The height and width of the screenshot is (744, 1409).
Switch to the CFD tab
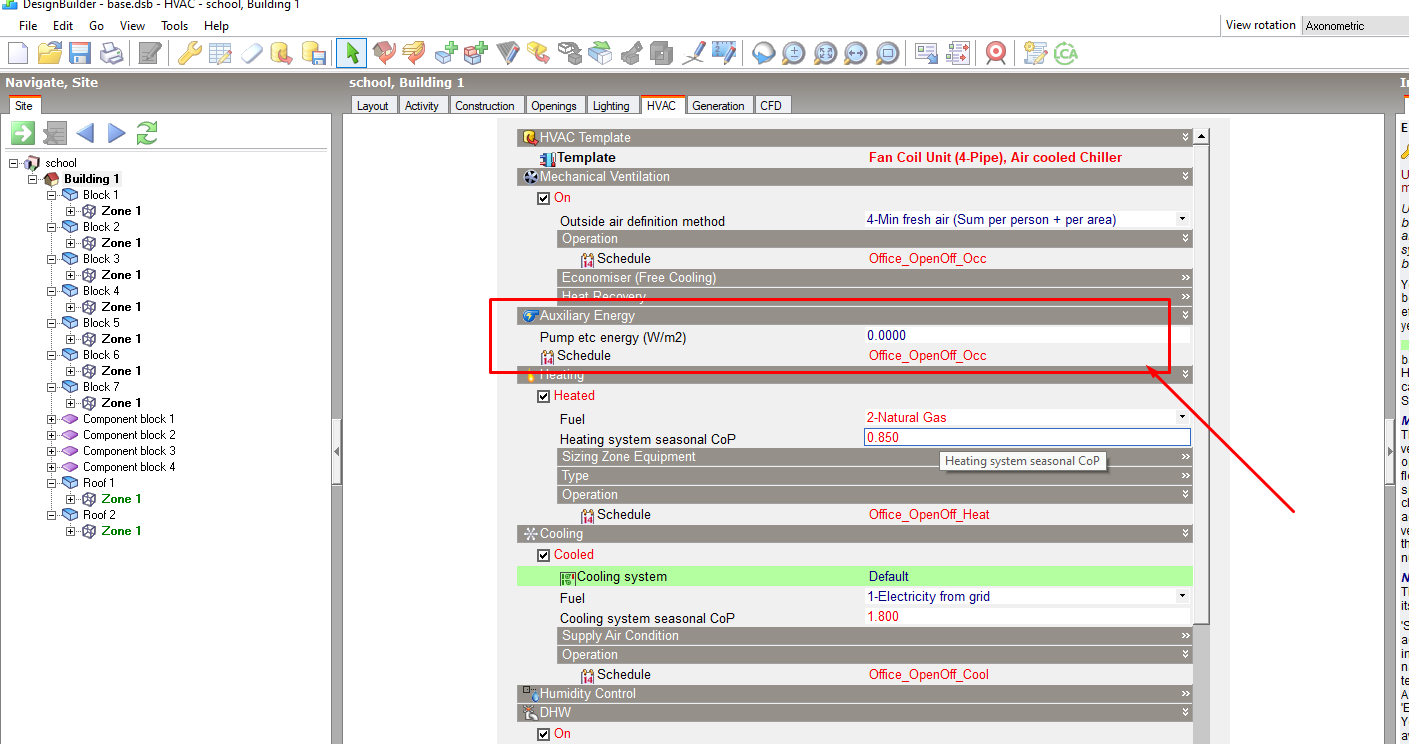pyautogui.click(x=771, y=106)
